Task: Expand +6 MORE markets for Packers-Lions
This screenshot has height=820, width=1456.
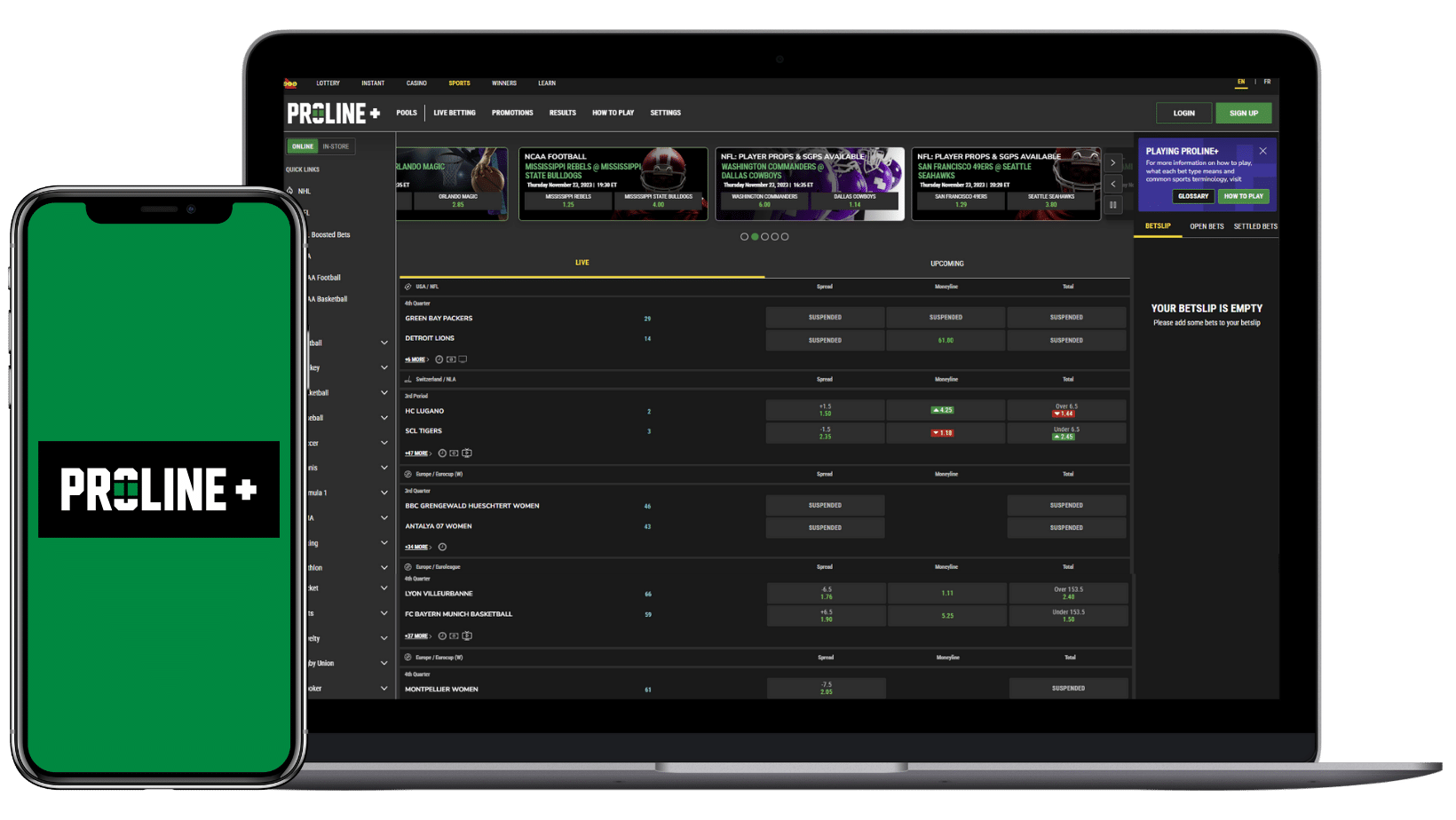Action: point(416,359)
